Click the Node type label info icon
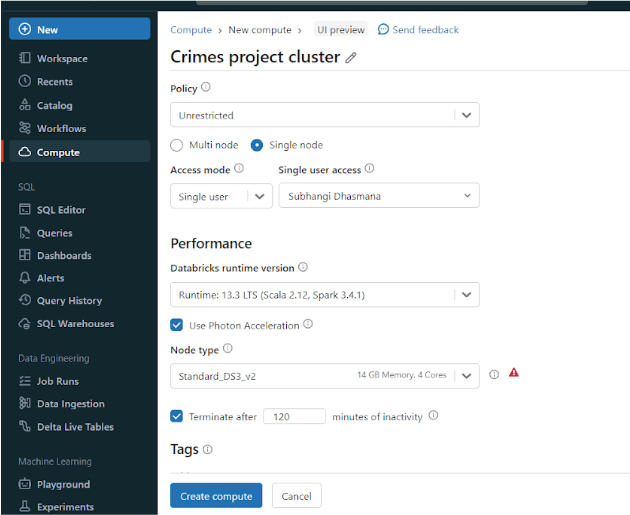 [228, 348]
